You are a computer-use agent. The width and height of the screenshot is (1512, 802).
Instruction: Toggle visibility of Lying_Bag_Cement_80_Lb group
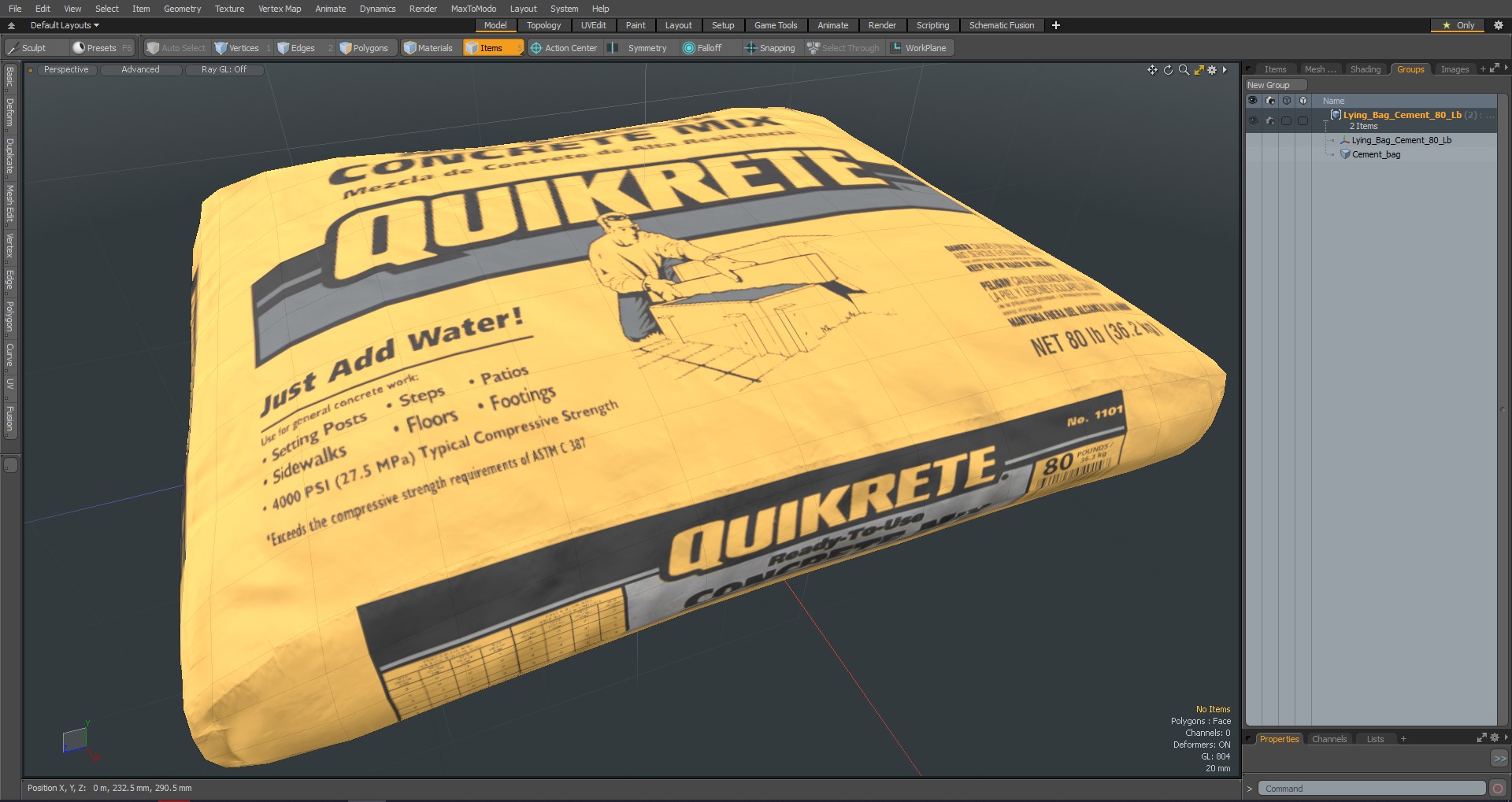click(x=1253, y=120)
